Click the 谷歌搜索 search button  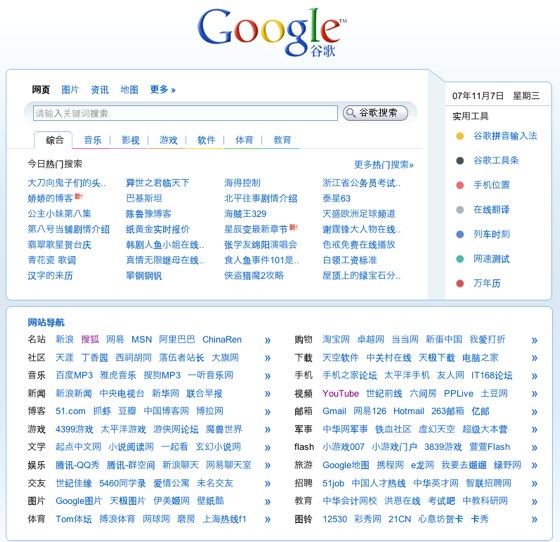pos(375,113)
